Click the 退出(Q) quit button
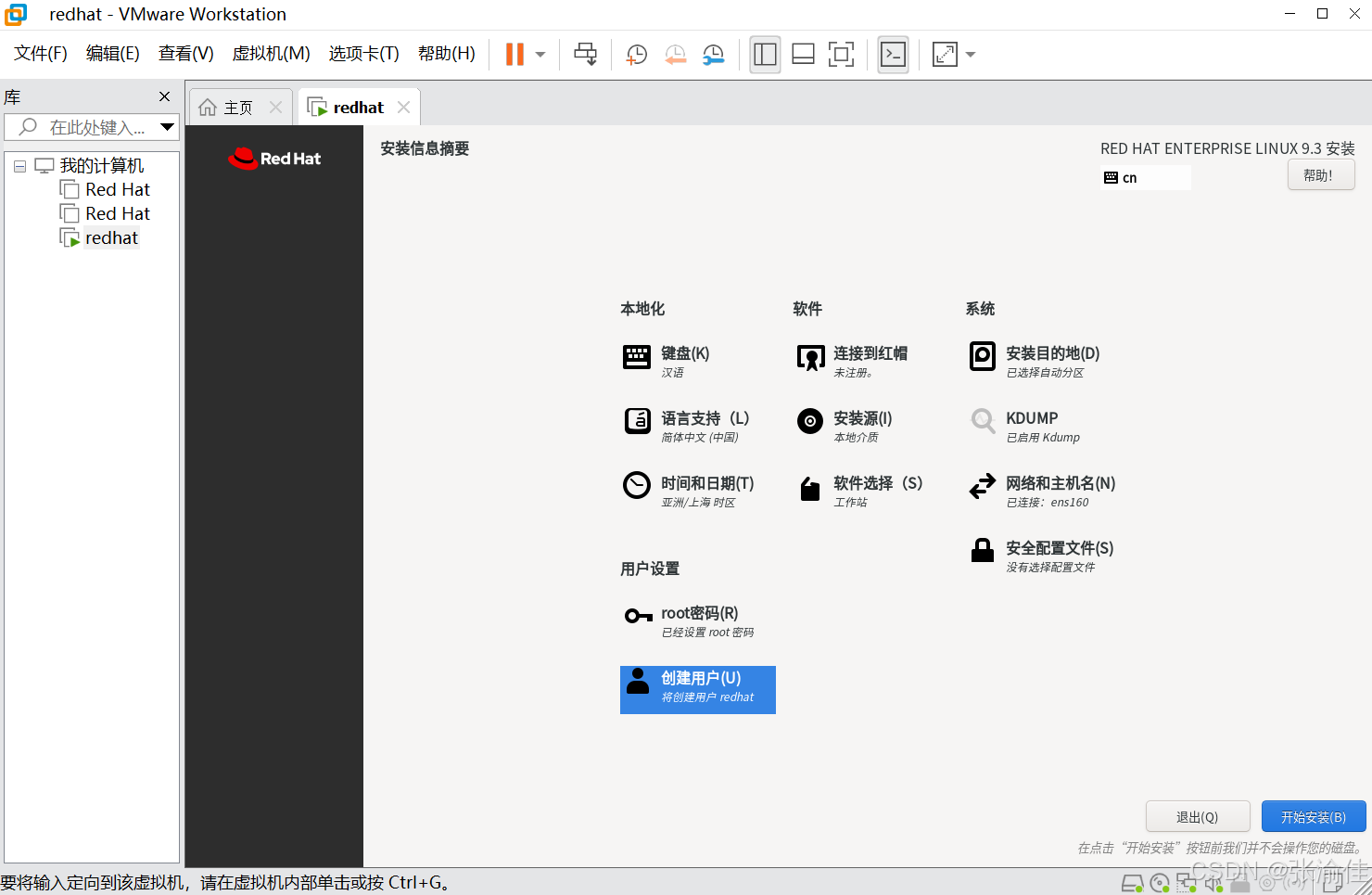1372x895 pixels. 1198,817
